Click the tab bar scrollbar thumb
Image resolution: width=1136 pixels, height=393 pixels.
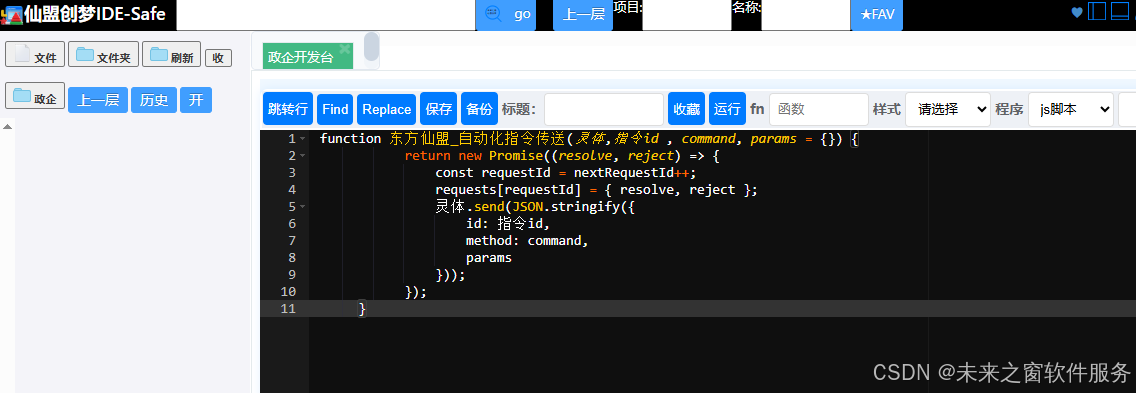[x=372, y=46]
